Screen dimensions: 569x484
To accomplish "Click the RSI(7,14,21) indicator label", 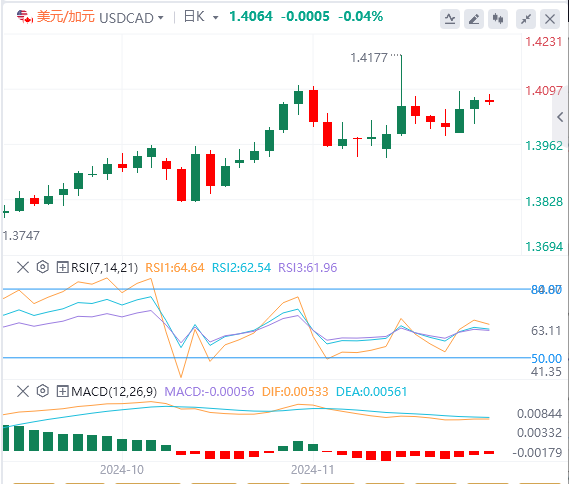I will [105, 268].
